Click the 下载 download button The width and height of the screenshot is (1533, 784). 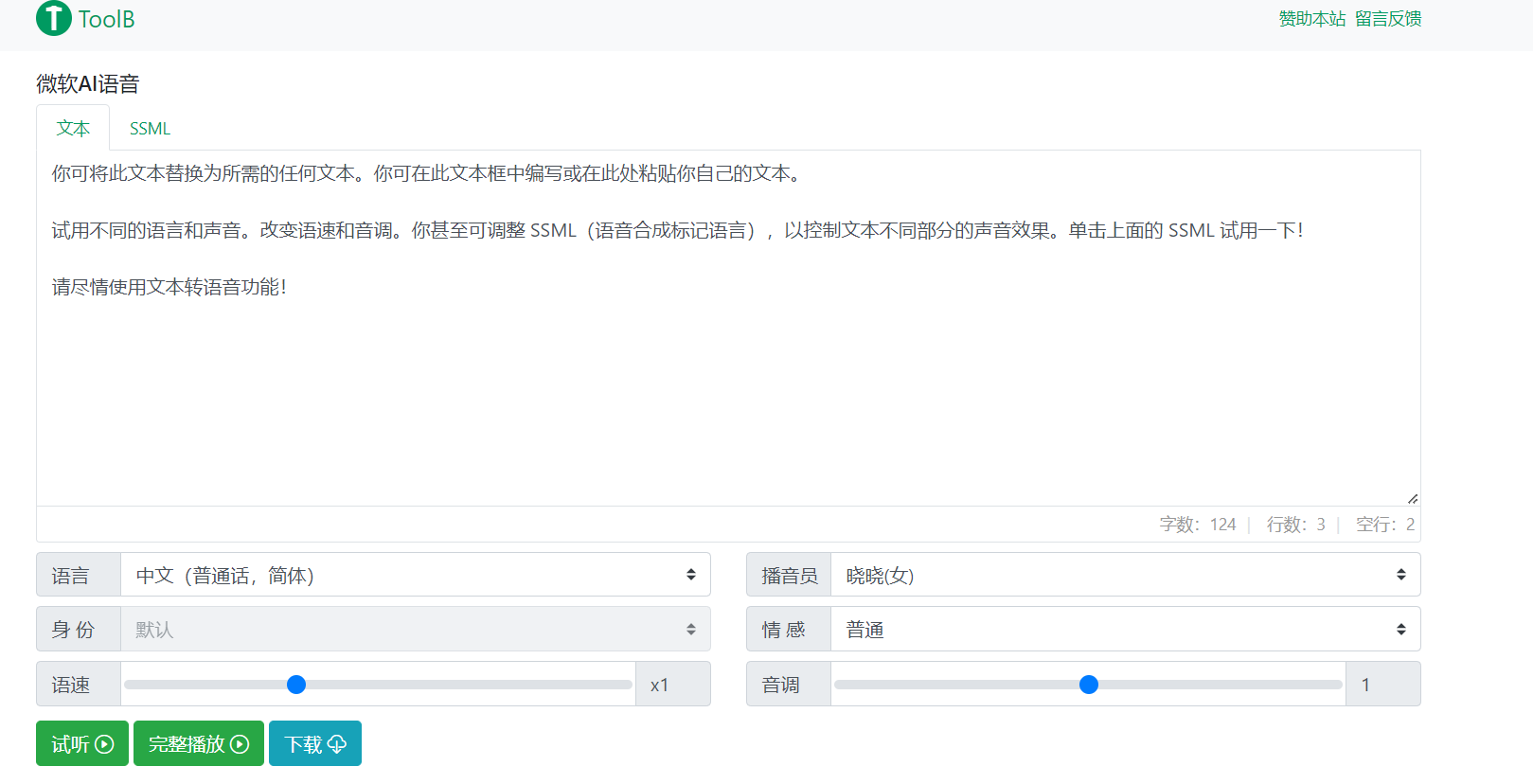click(x=314, y=744)
